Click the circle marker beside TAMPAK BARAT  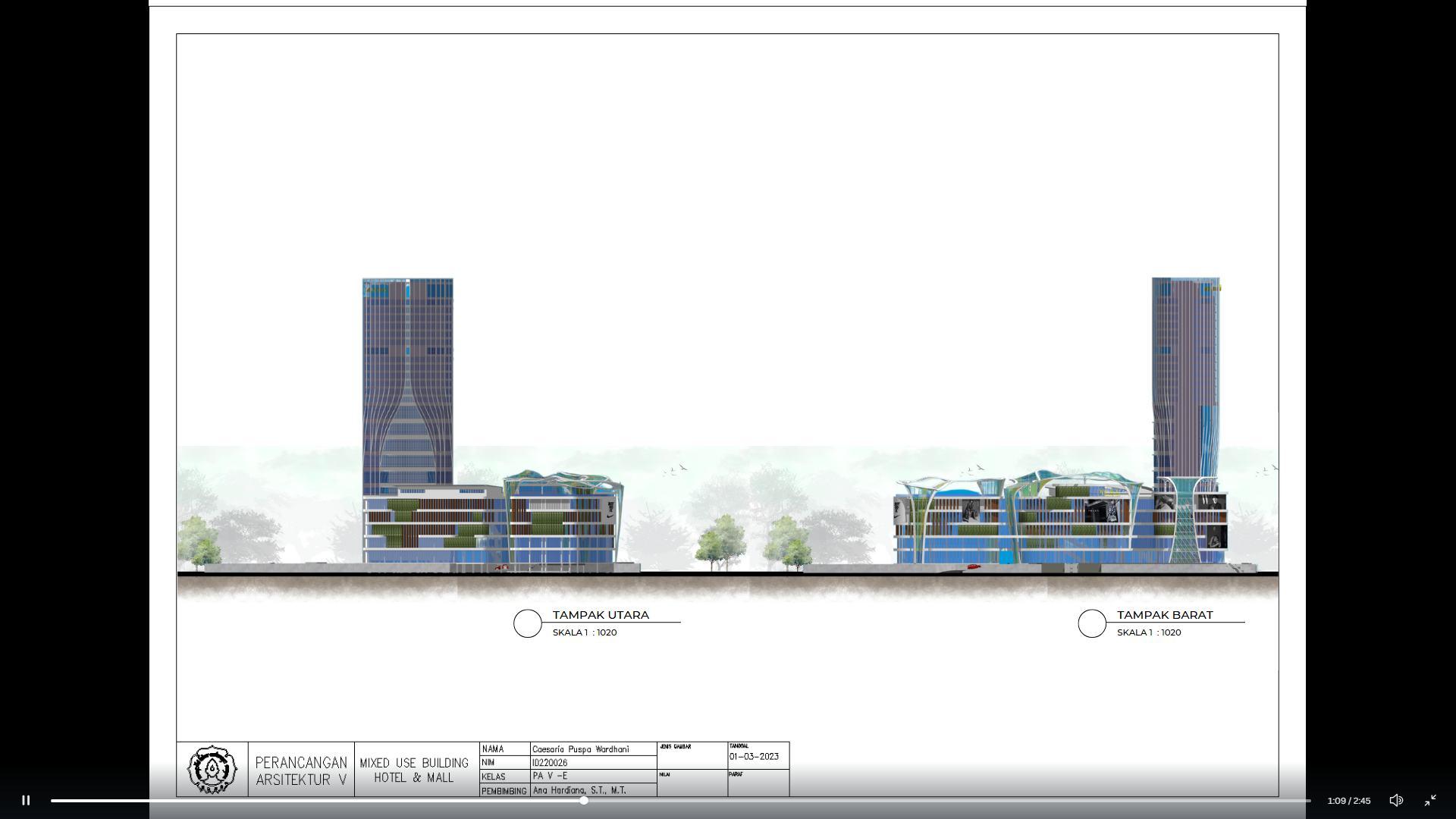(1092, 623)
